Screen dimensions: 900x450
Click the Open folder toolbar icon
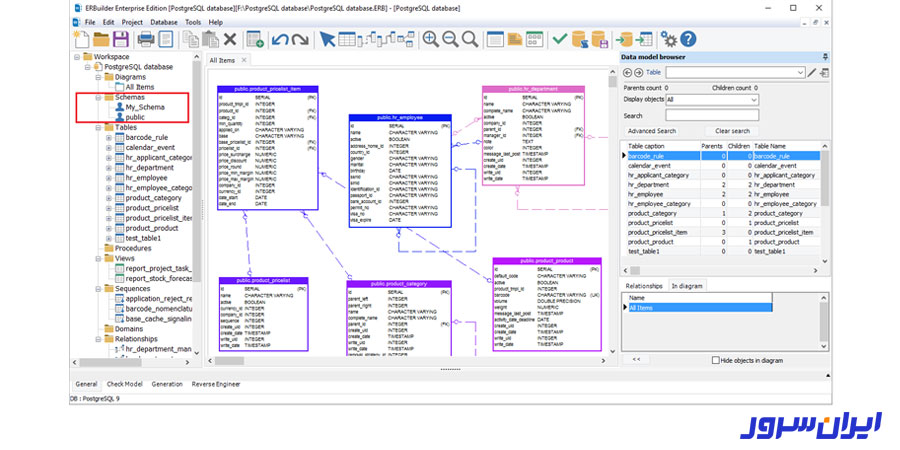(101, 39)
